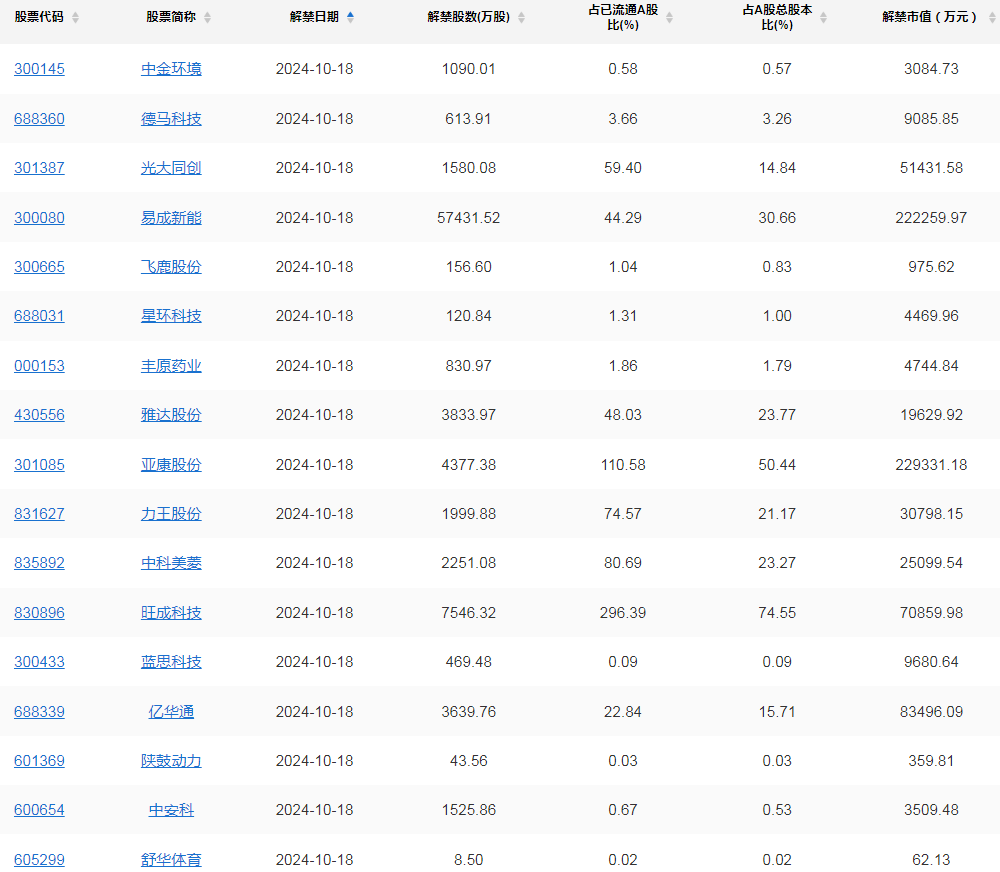
Task: Sort by 占A股总股本比(%) arrows
Action: [x=823, y=17]
